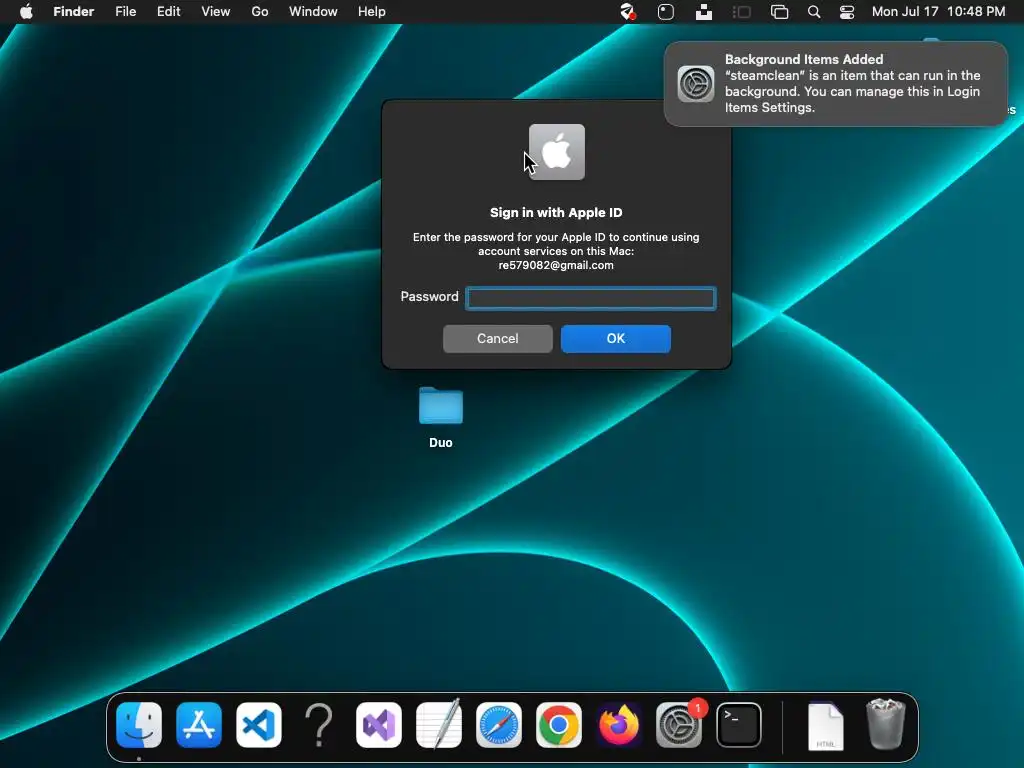The width and height of the screenshot is (1024, 768).
Task: Click the rounded square menu bar icon
Action: pos(665,12)
